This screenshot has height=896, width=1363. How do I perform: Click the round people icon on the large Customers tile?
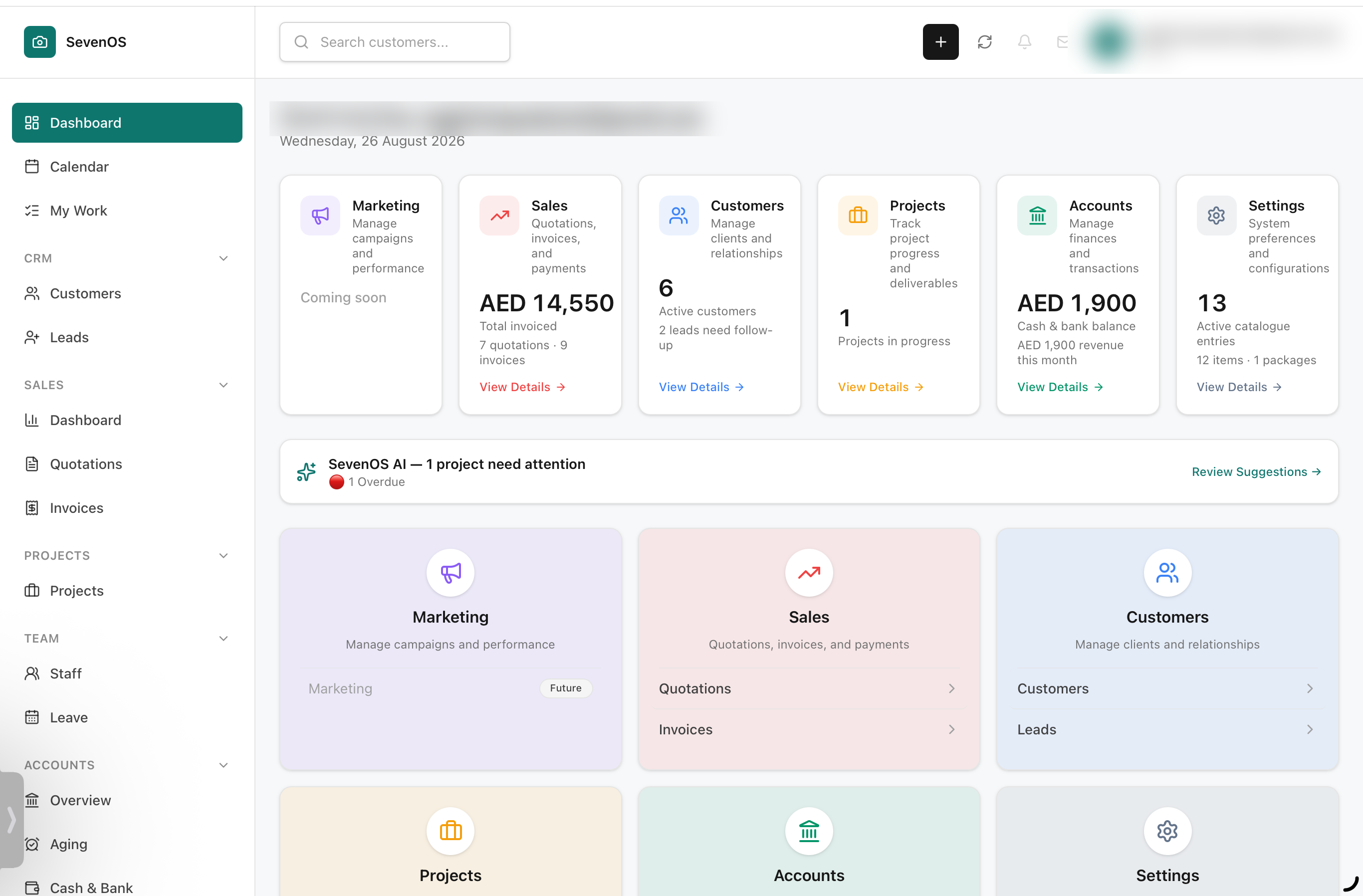pyautogui.click(x=1168, y=573)
